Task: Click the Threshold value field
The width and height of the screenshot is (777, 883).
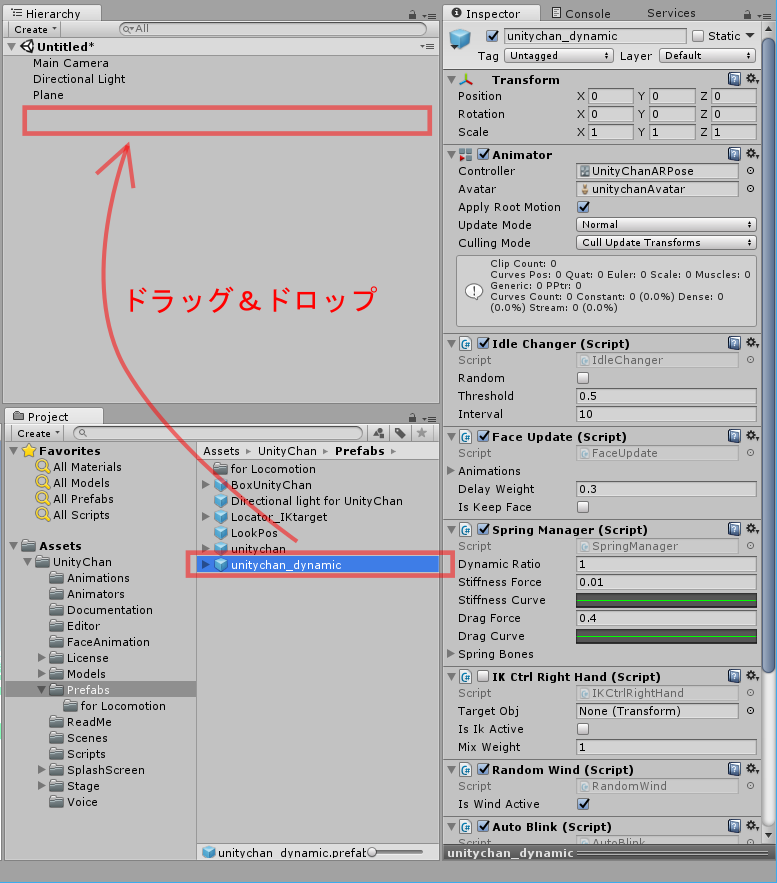Action: tap(666, 396)
